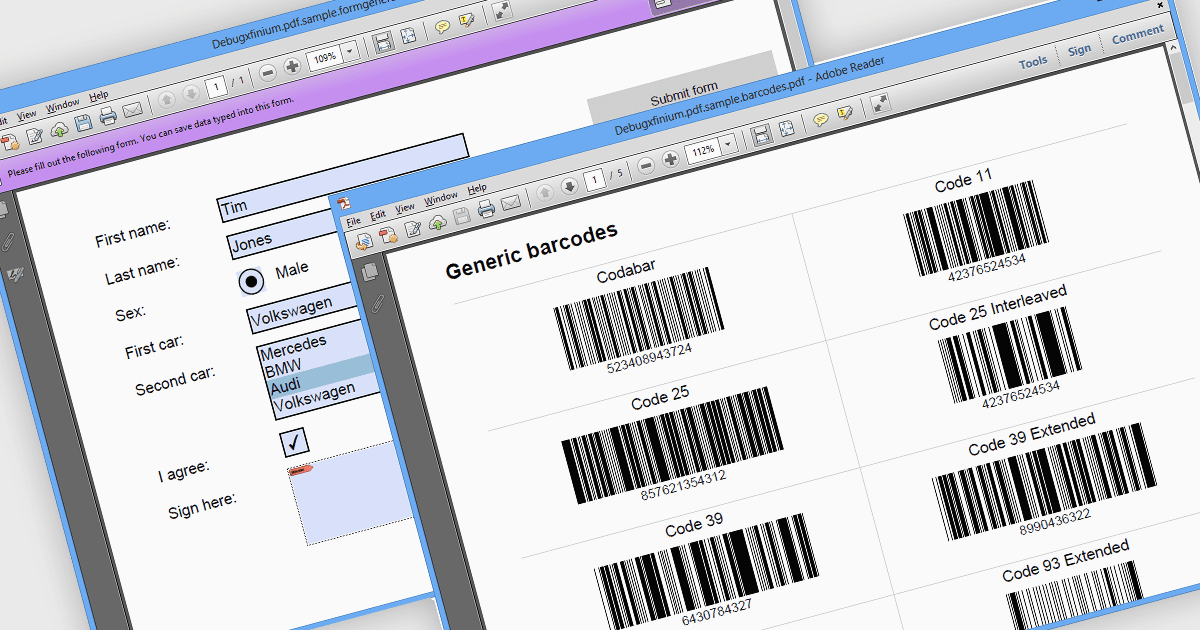
Task: Open the Sign pane
Action: (x=1079, y=50)
